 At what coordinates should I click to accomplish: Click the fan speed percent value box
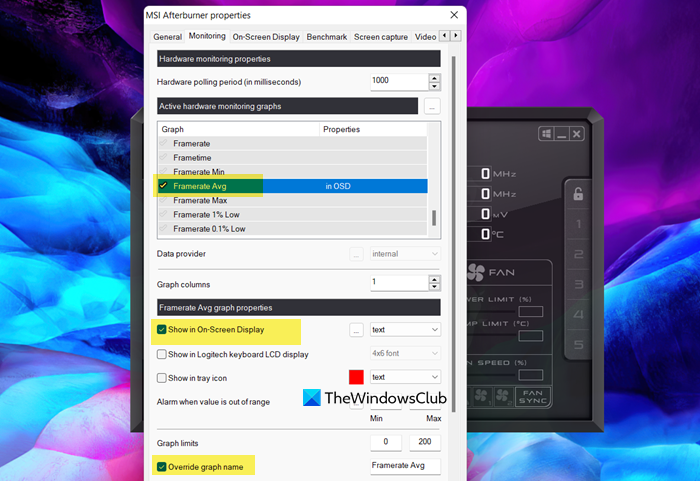coord(530,375)
